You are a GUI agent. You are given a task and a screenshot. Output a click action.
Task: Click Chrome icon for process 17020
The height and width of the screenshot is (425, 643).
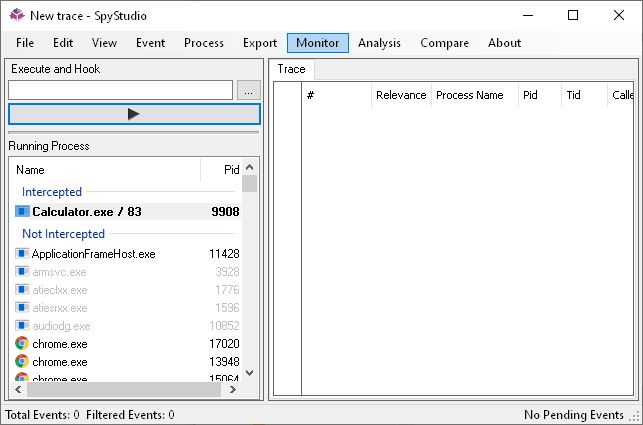22,343
